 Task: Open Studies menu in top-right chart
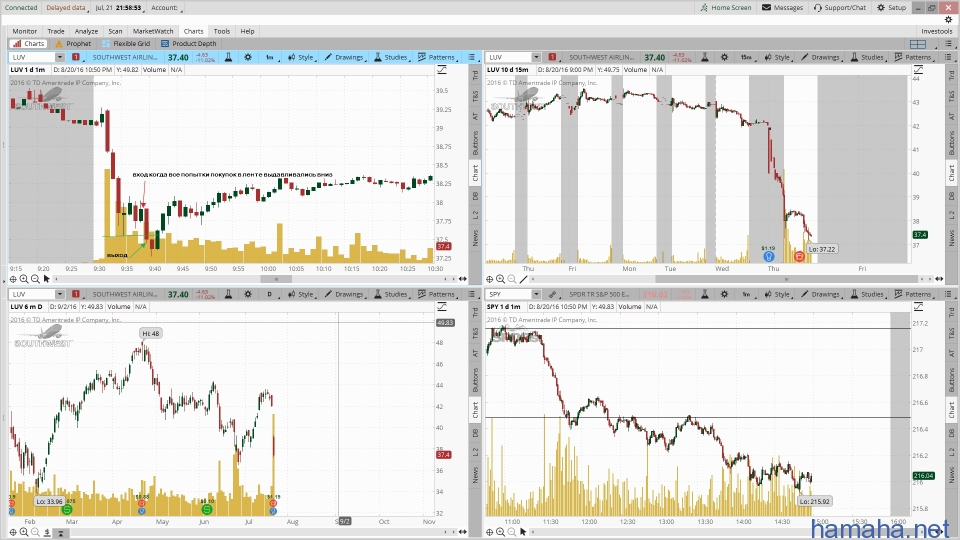tap(867, 57)
